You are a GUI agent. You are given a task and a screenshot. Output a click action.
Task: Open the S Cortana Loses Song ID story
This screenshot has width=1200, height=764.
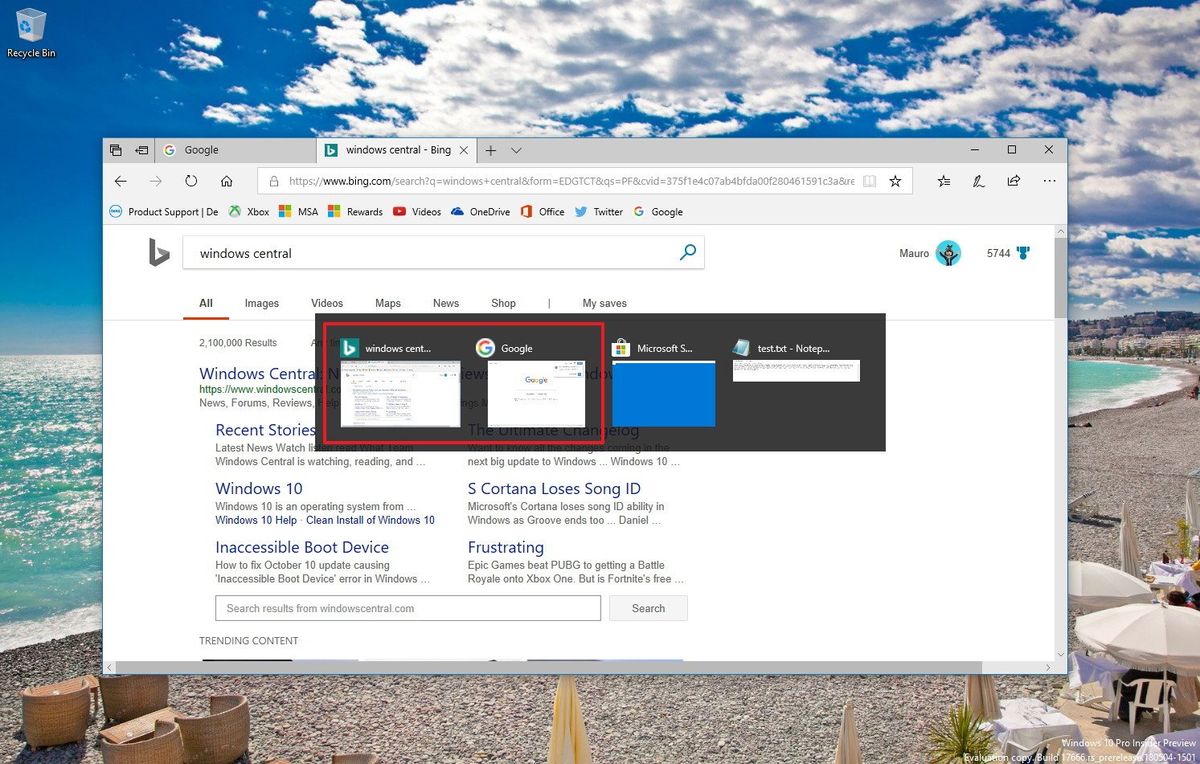[554, 489]
